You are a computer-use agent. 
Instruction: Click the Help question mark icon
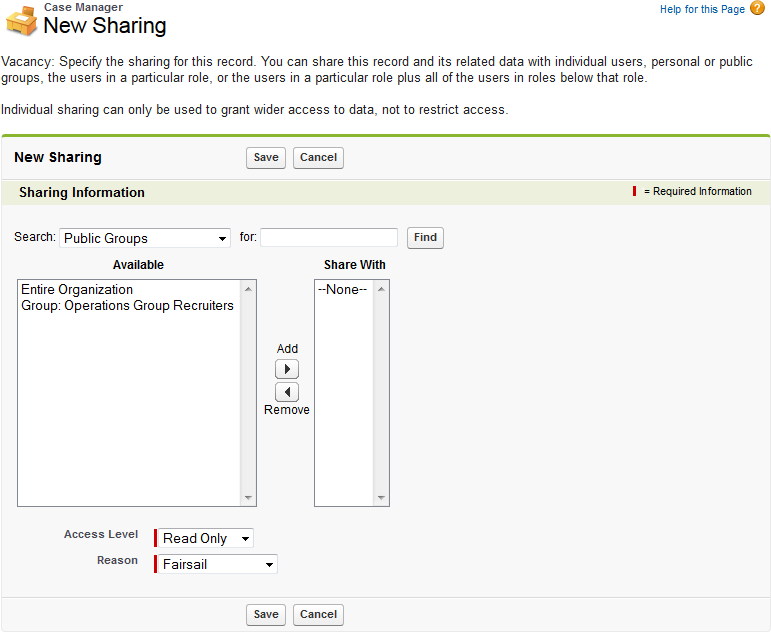(757, 9)
